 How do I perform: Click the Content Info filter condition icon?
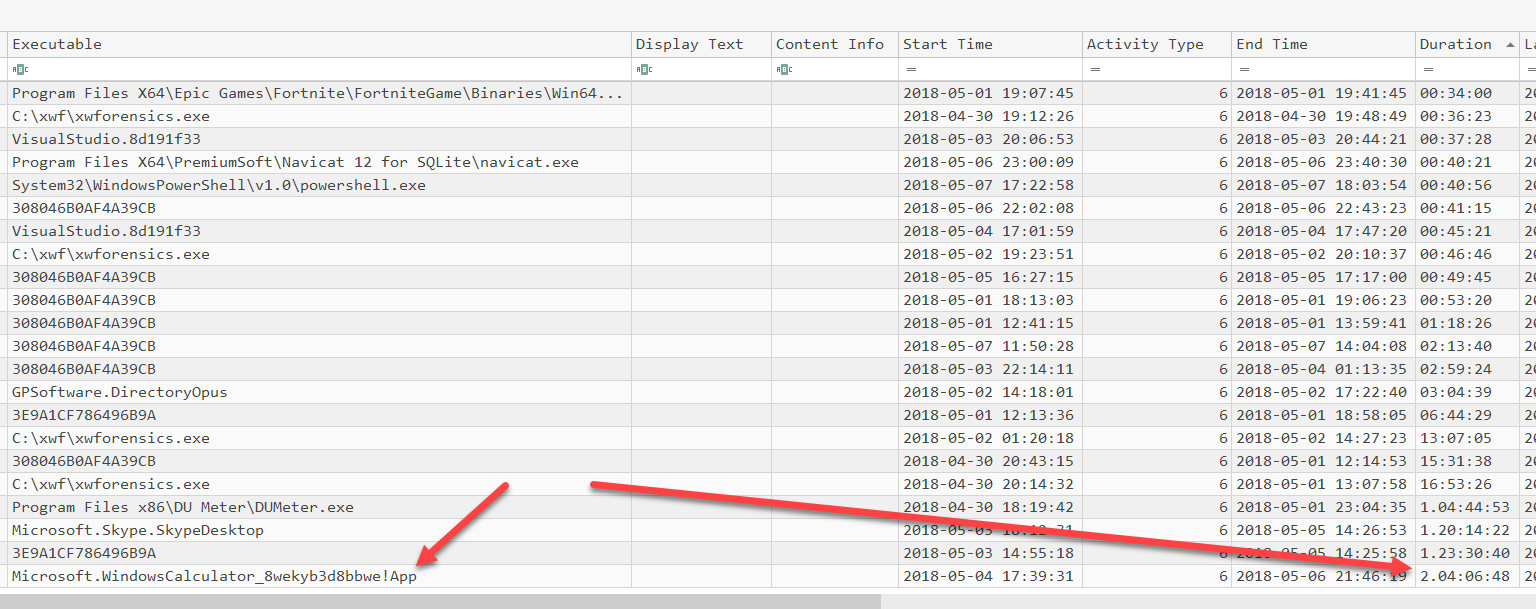(x=784, y=69)
